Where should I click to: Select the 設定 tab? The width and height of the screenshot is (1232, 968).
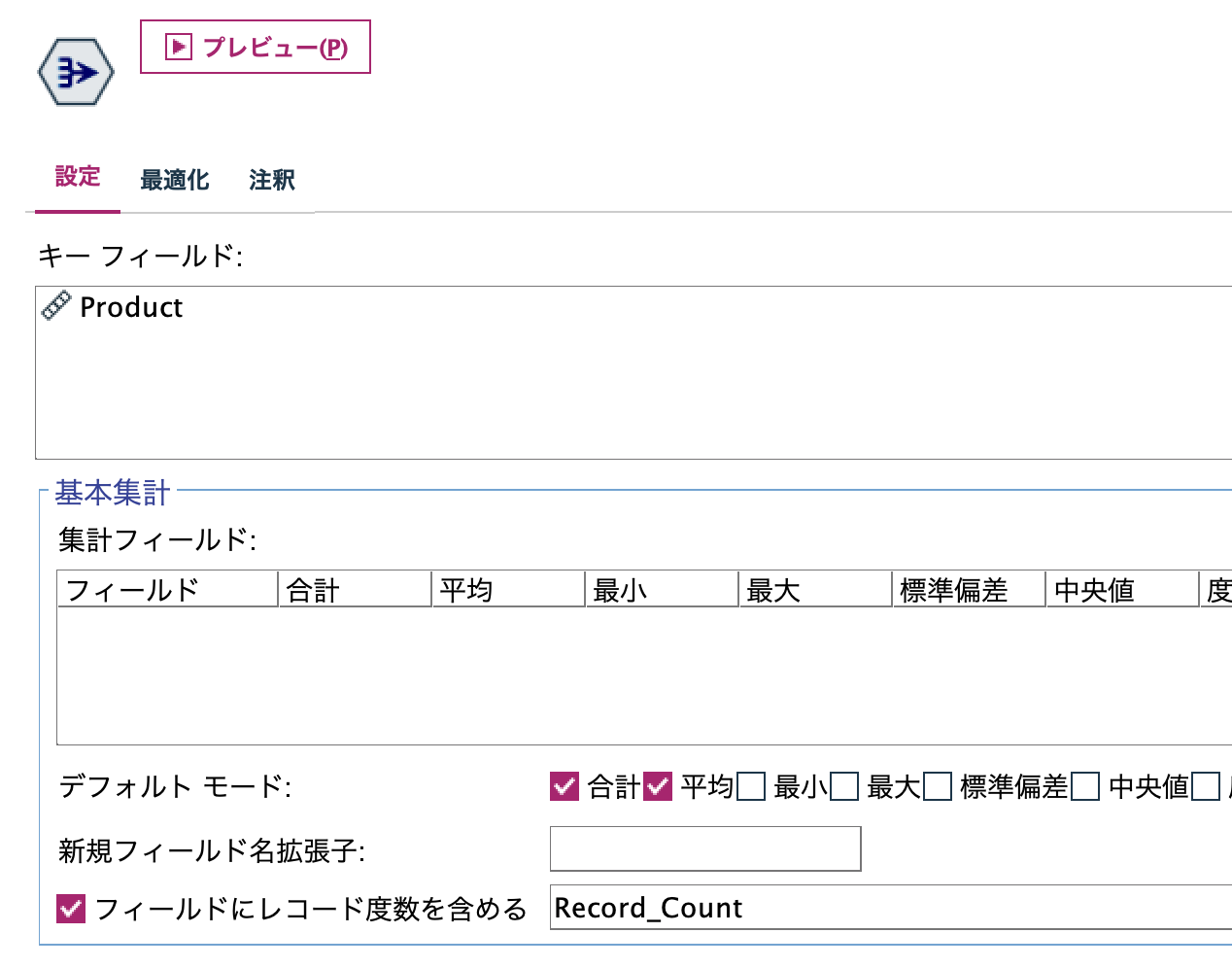pyautogui.click(x=77, y=178)
